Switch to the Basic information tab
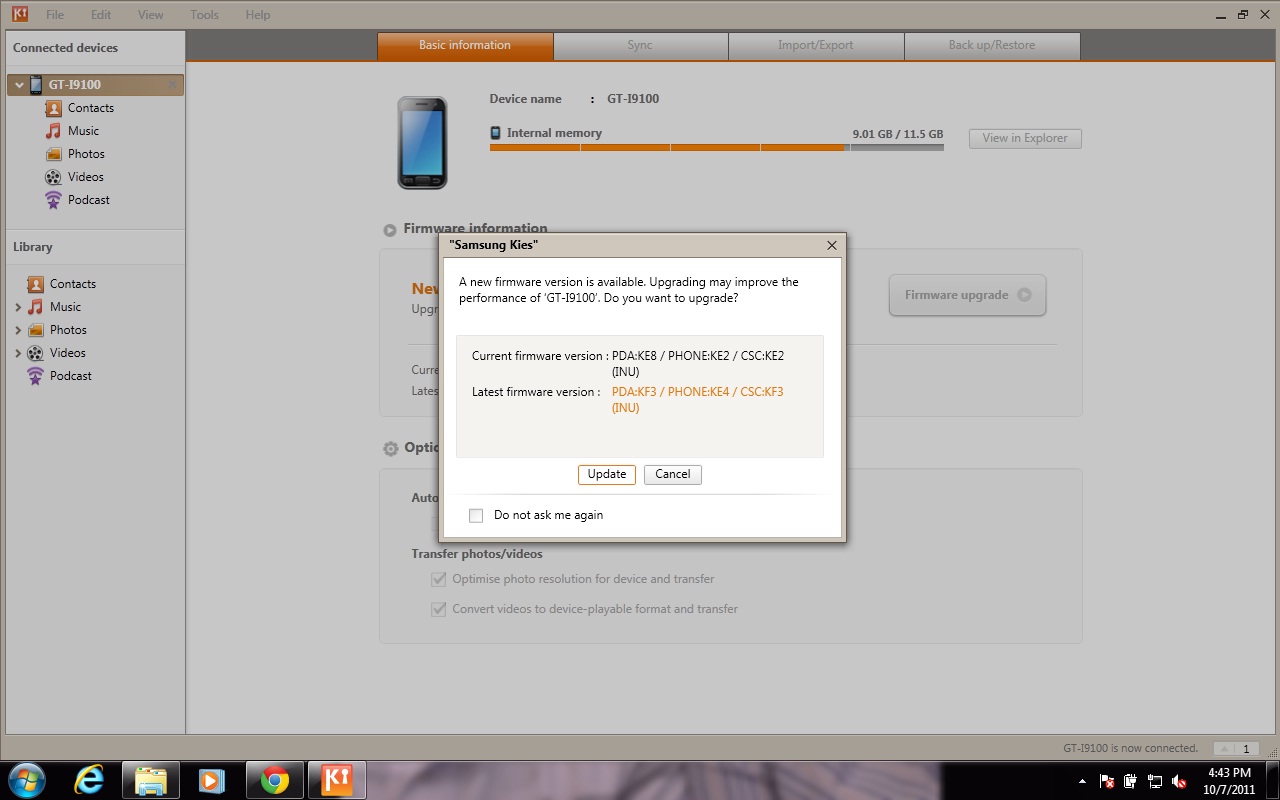Viewport: 1280px width, 800px height. coord(465,46)
